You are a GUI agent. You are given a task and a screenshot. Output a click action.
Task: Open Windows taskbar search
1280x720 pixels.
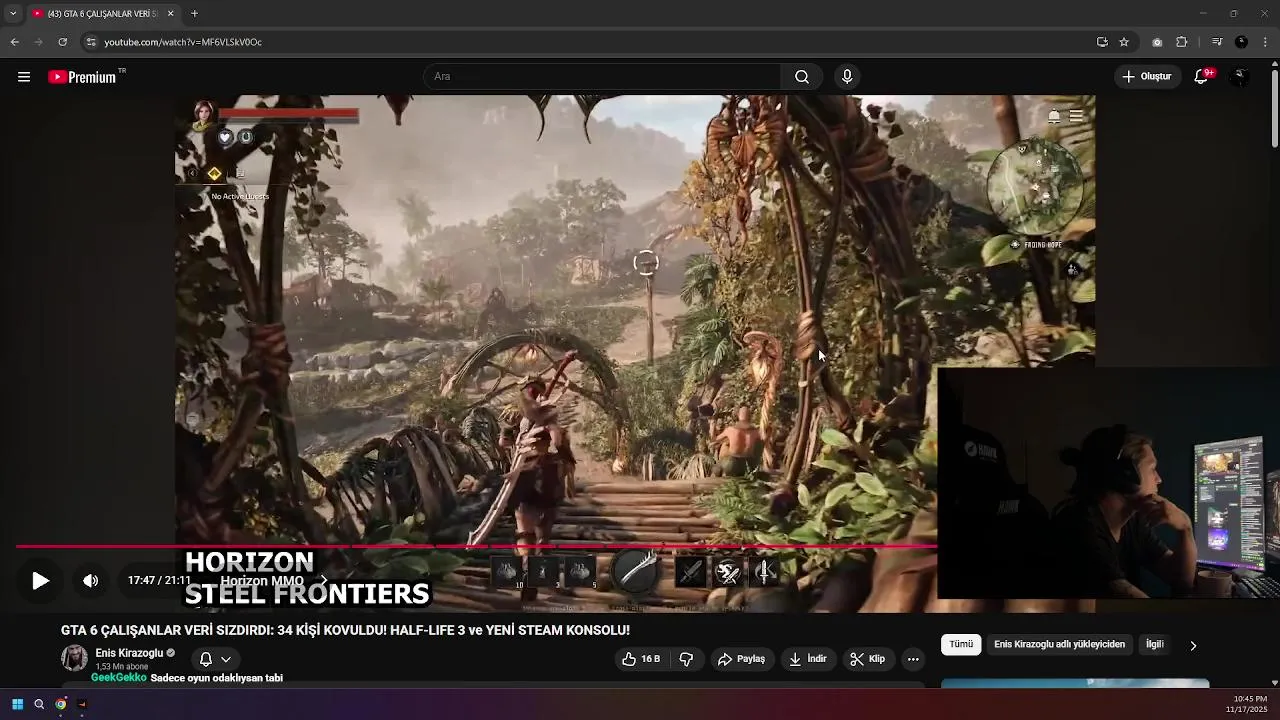click(39, 704)
